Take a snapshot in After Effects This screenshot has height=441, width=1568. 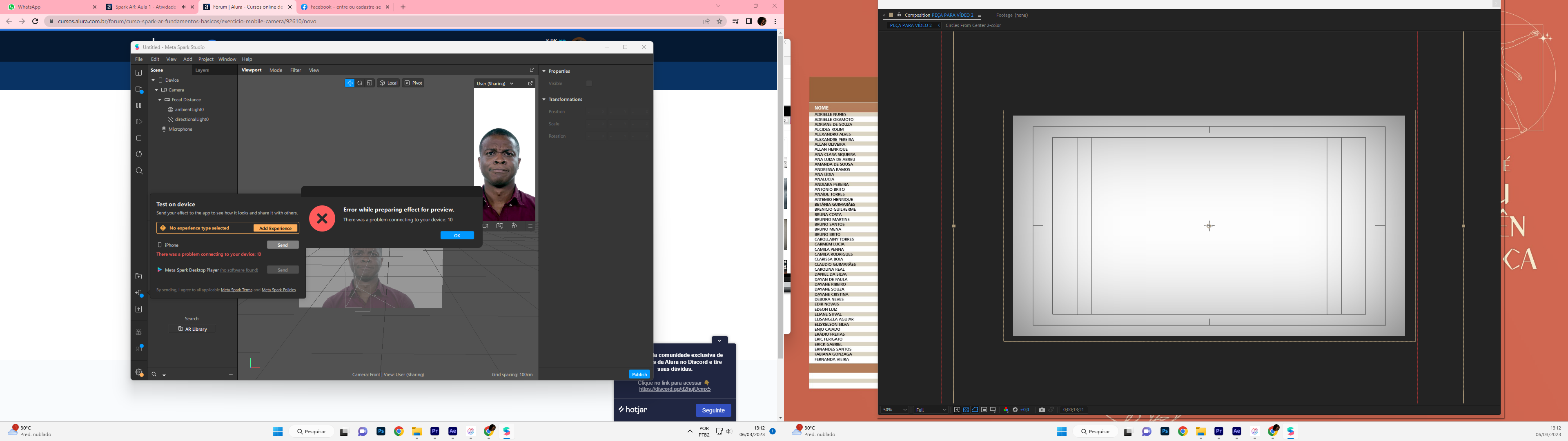point(1042,410)
